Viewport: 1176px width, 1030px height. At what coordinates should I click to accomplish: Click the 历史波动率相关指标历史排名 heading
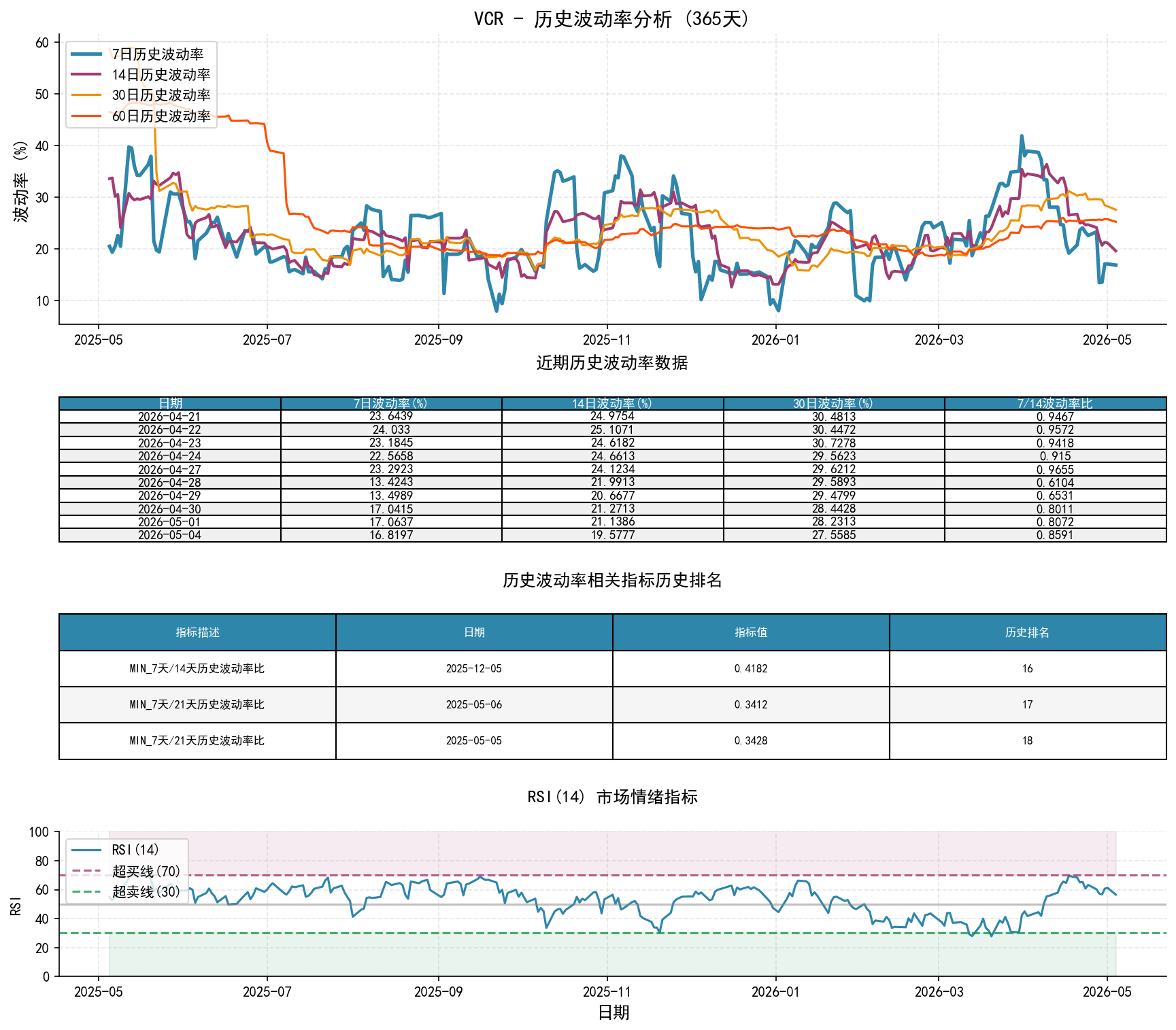pos(612,580)
